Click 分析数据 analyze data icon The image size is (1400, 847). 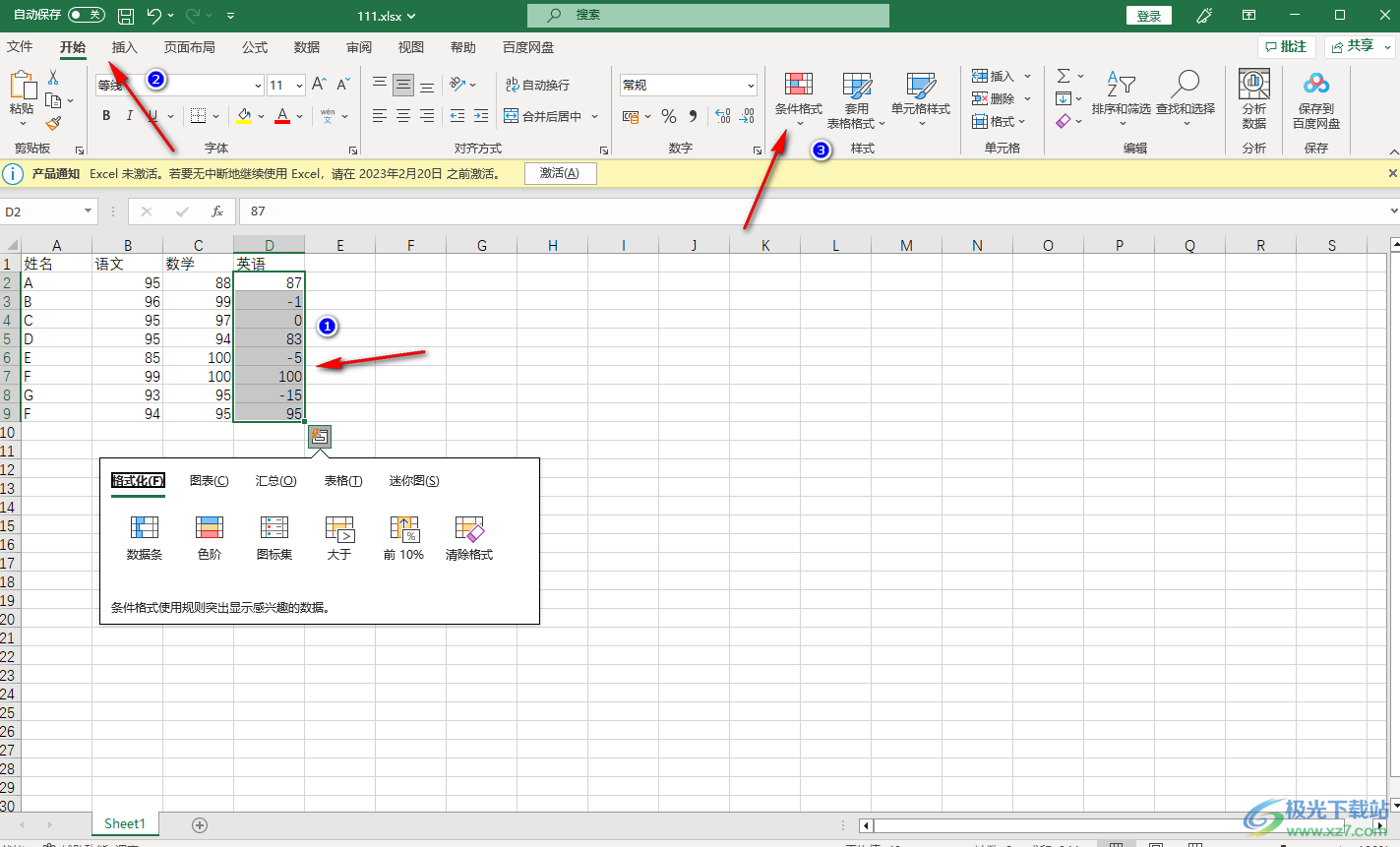tap(1253, 99)
